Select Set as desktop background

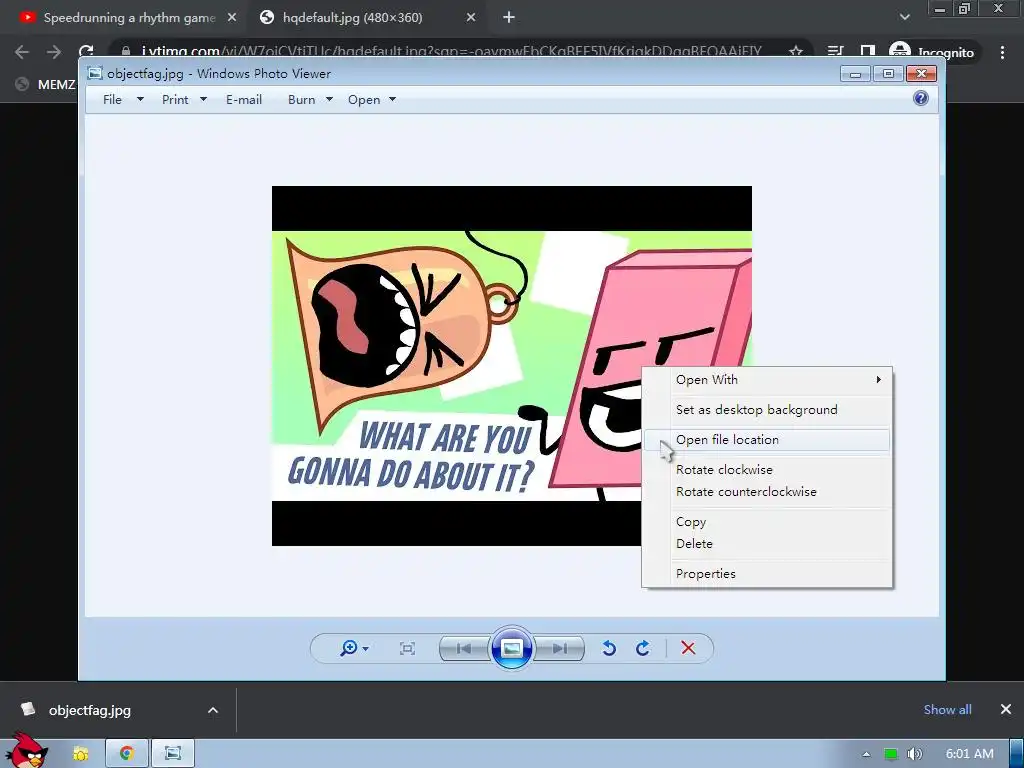point(767,409)
